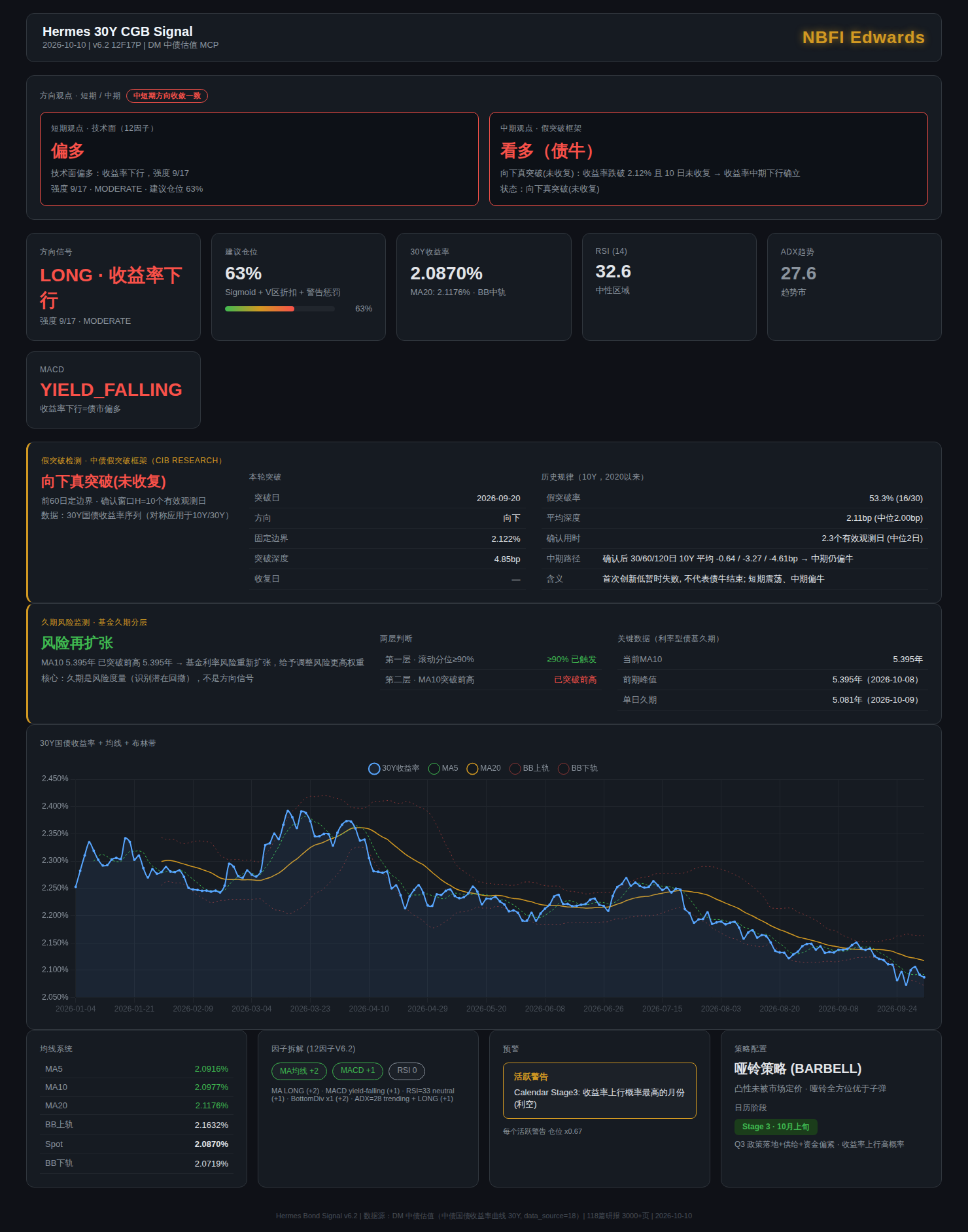Click the ADX trend value 27.6

coord(798,273)
